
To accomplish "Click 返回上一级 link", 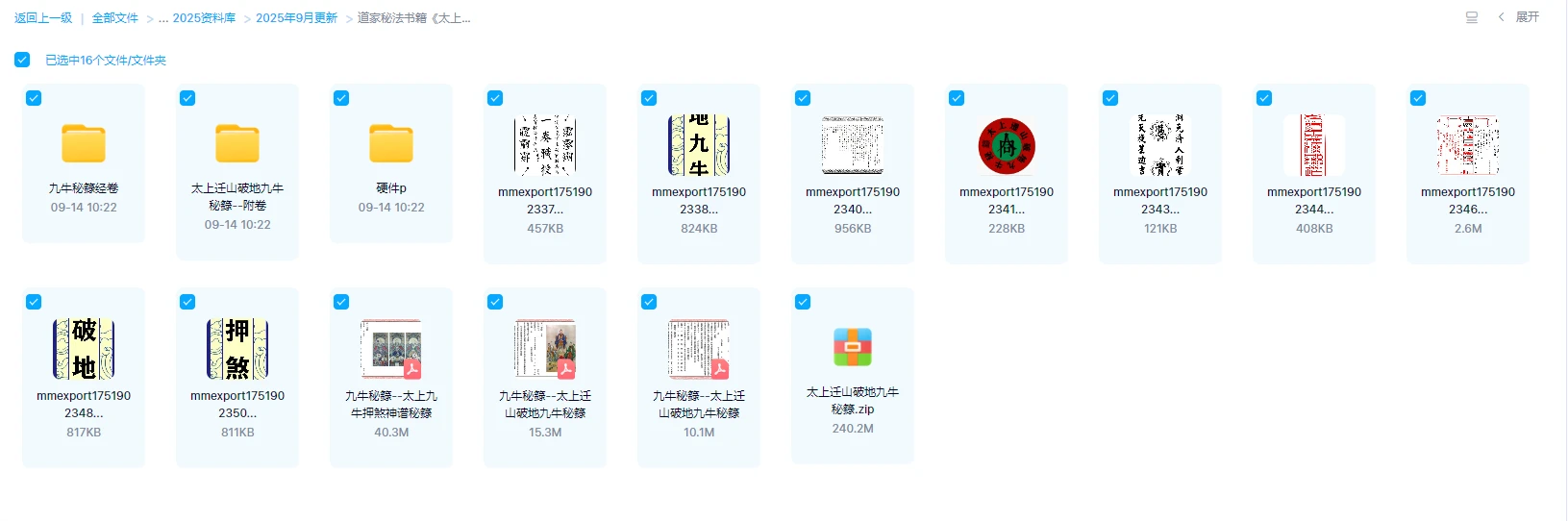I will tap(43, 18).
